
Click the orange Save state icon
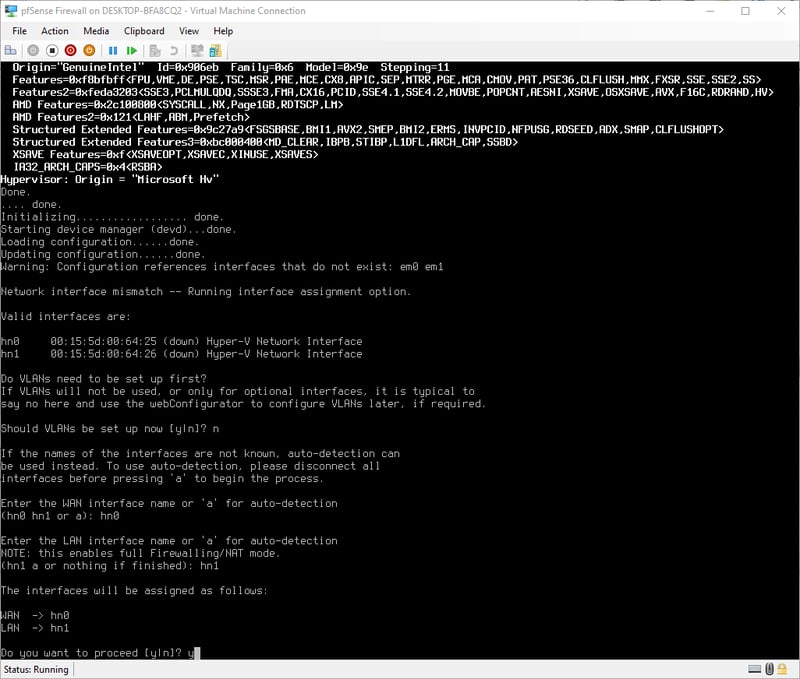tap(89, 50)
